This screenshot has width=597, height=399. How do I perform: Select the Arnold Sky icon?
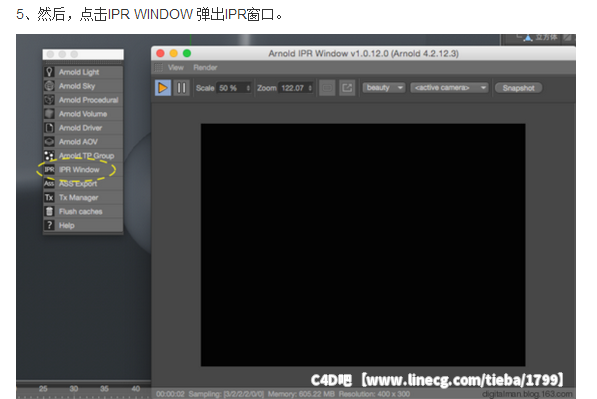point(49,86)
